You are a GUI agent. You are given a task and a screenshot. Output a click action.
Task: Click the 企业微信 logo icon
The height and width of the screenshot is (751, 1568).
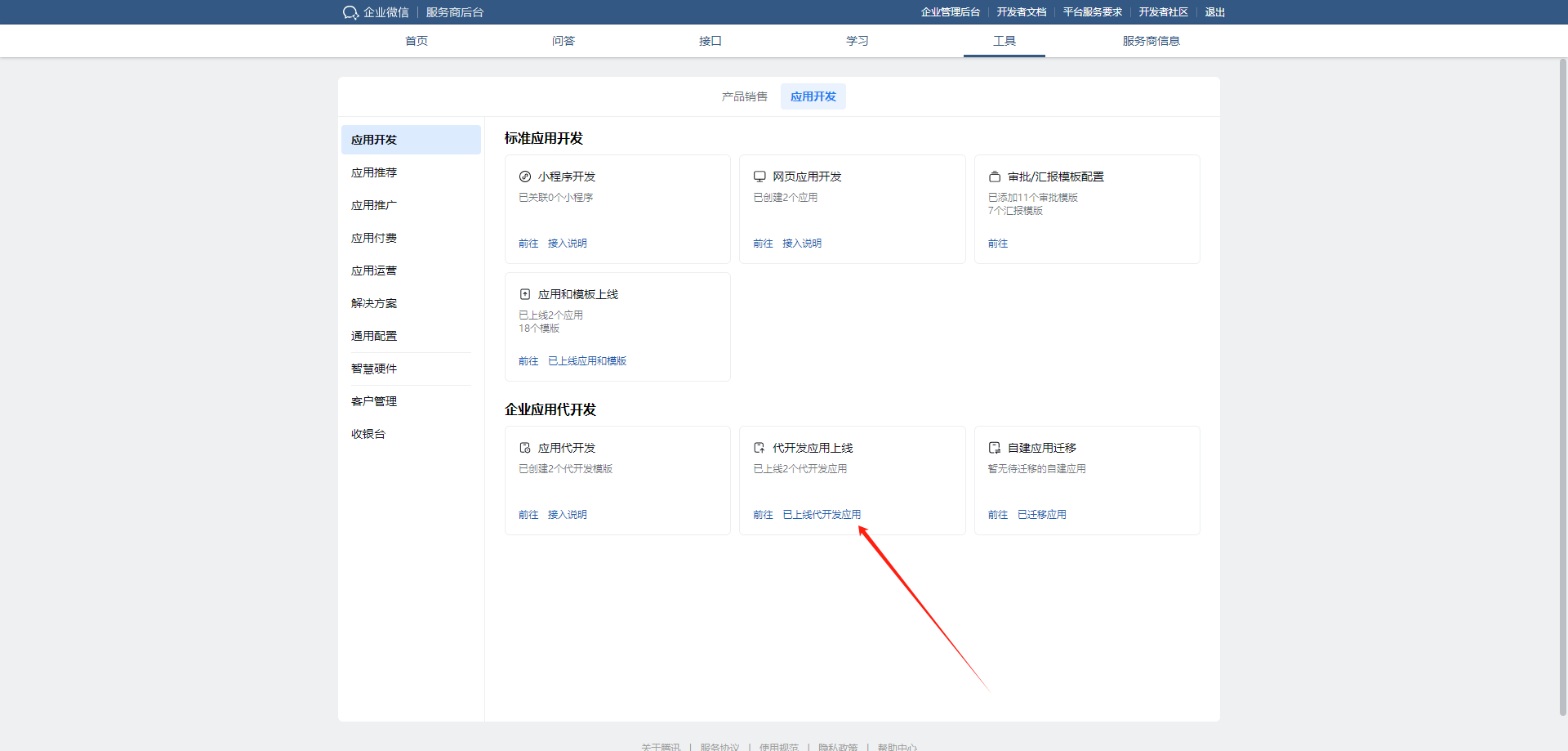350,12
